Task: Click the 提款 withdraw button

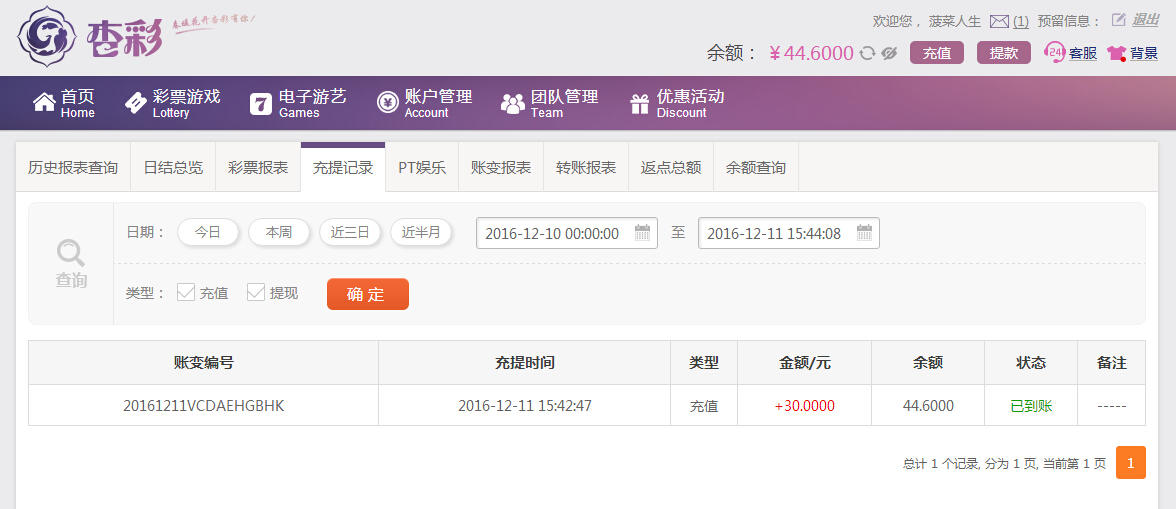Action: (x=1004, y=52)
